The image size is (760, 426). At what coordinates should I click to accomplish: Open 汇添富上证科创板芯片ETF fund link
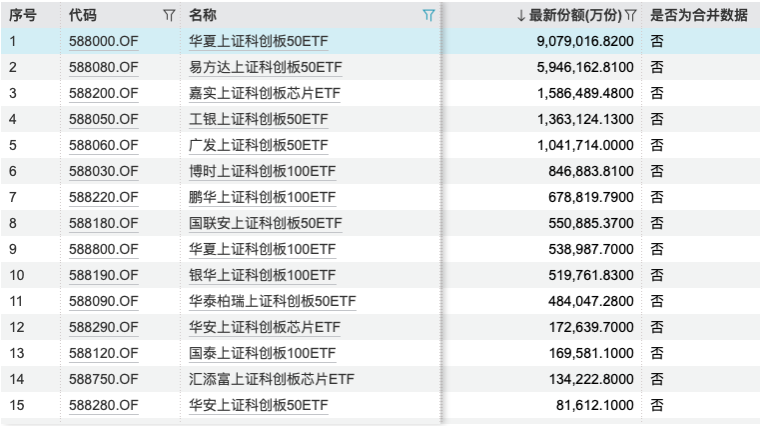click(272, 379)
